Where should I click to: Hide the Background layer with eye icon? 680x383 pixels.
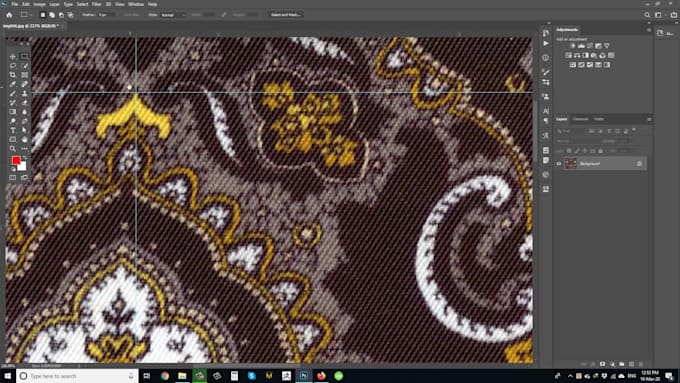pos(559,164)
